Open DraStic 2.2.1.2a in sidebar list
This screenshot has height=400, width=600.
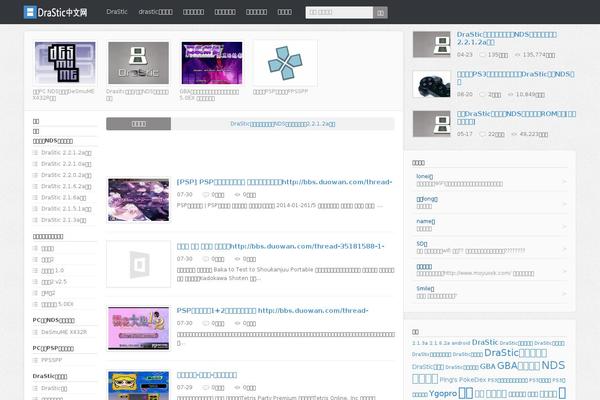click(66, 153)
